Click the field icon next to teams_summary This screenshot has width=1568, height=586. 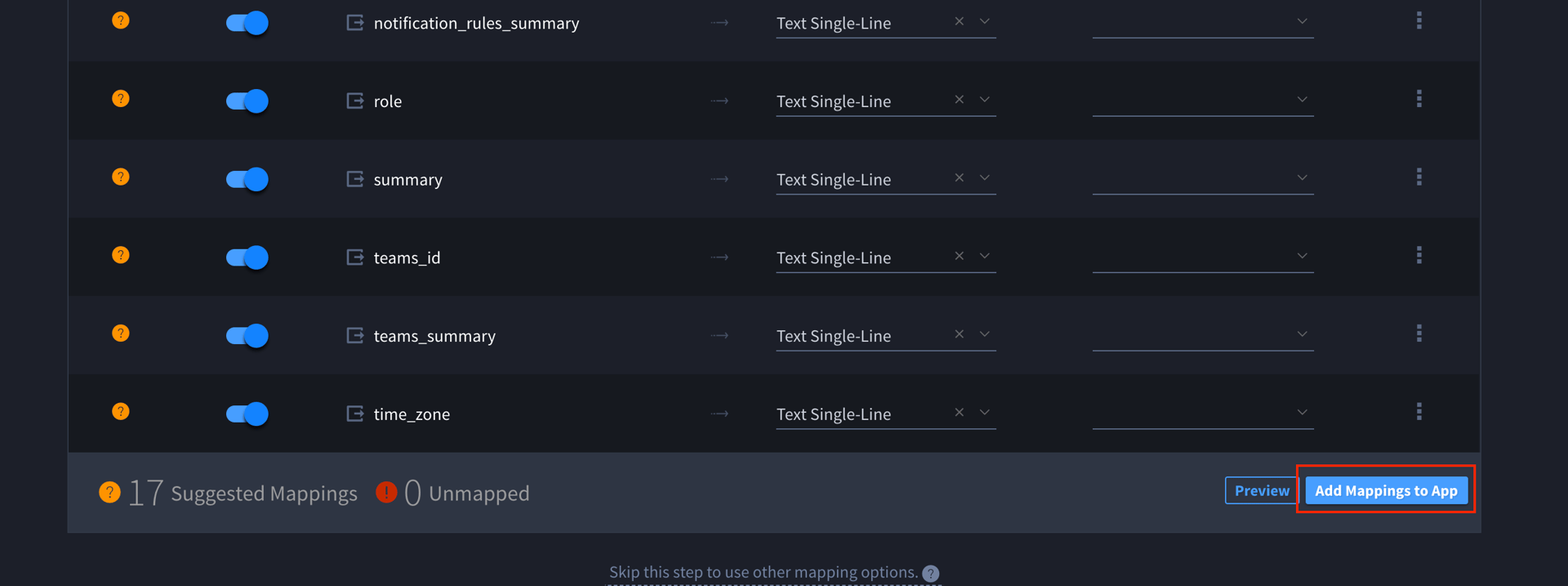pos(355,335)
